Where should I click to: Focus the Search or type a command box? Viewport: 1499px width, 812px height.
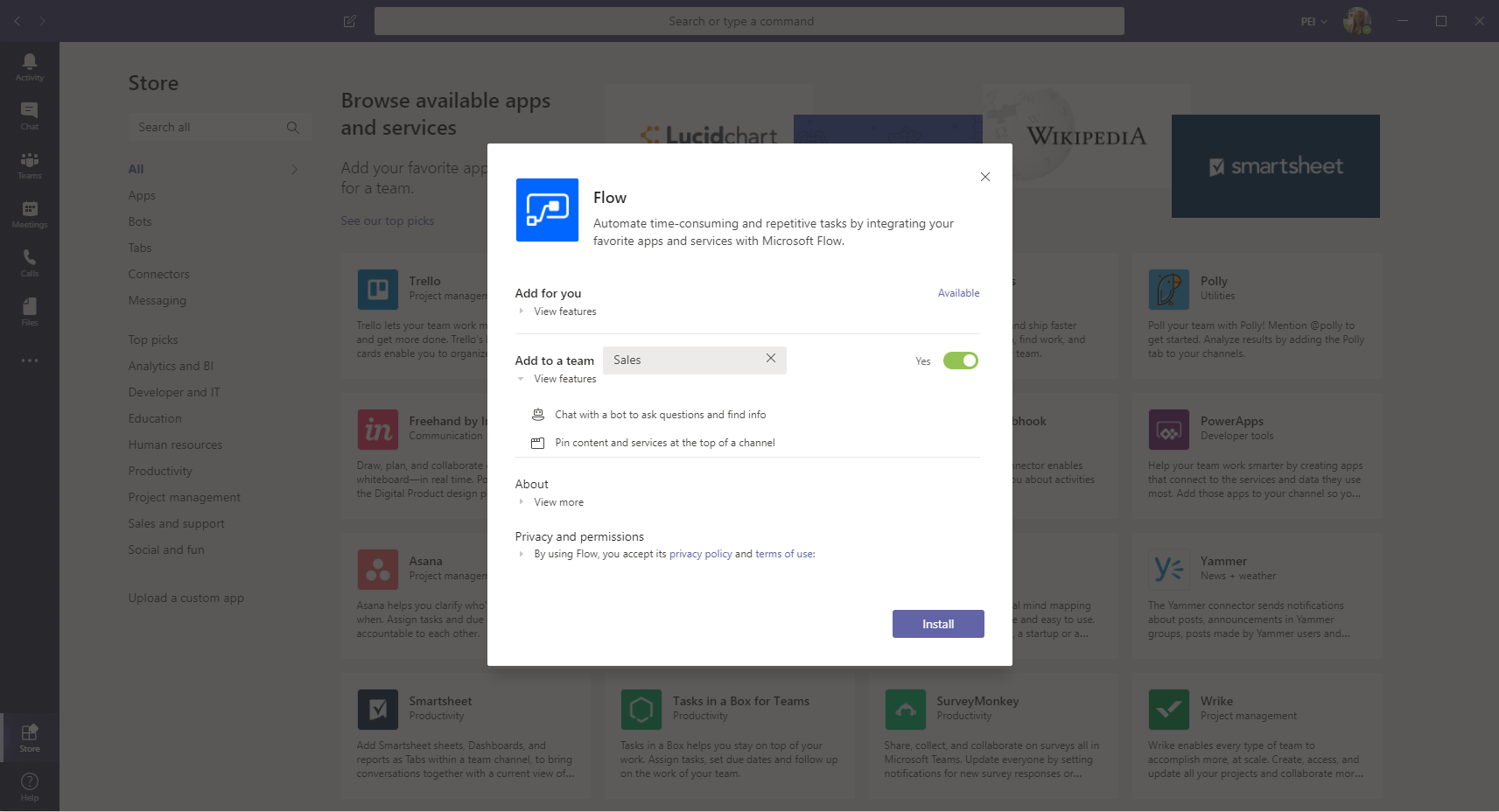[749, 21]
